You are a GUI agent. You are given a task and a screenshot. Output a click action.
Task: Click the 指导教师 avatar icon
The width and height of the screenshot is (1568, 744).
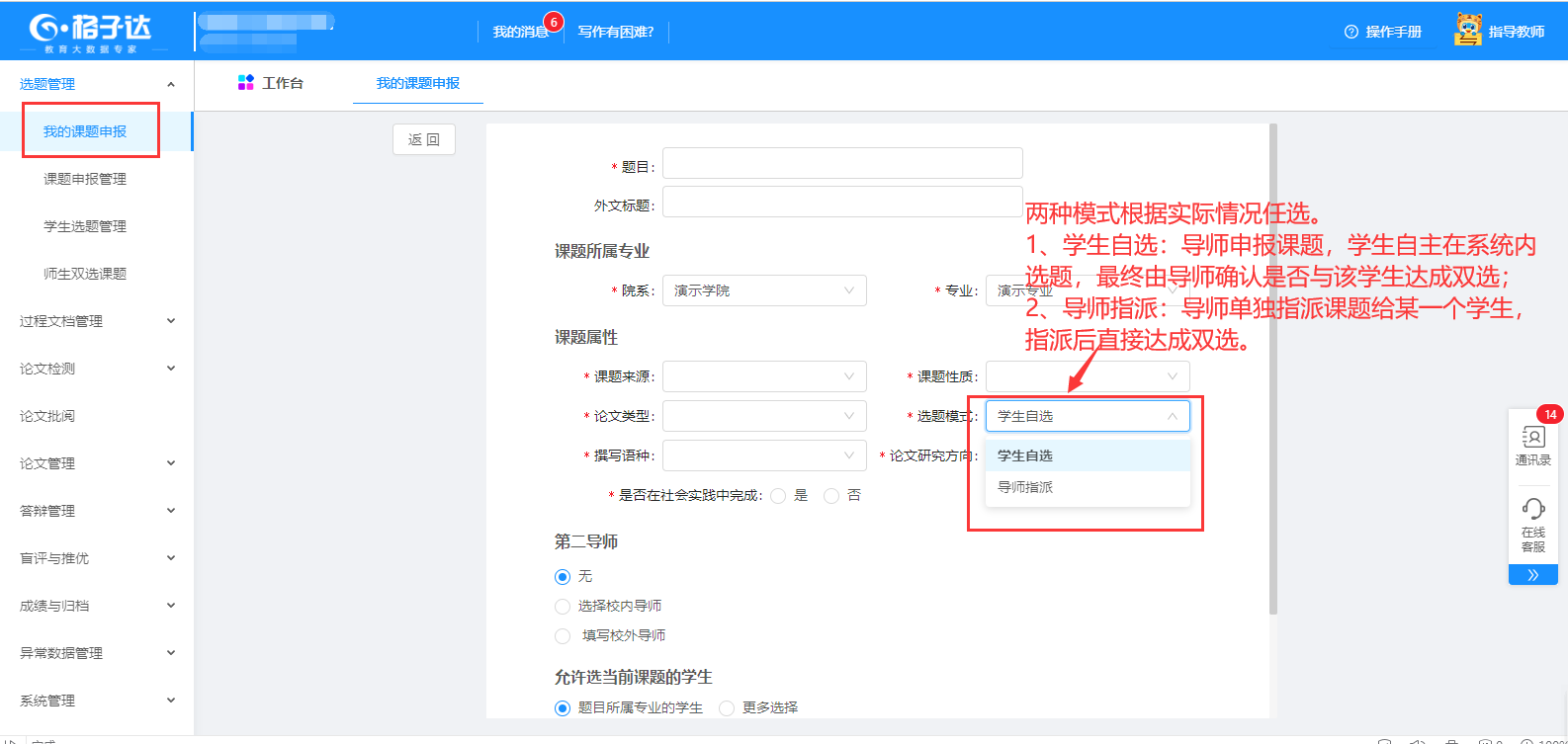[x=1468, y=31]
